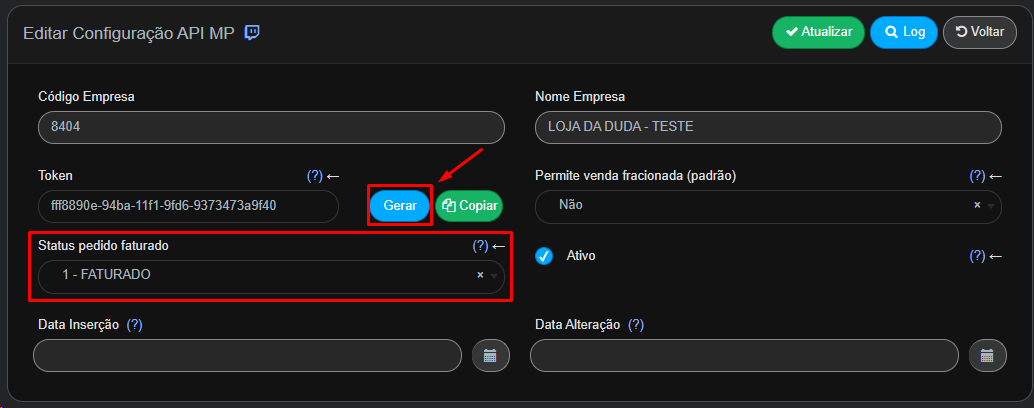The height and width of the screenshot is (408, 1034).
Task: Click the help (?) icon for Permite venda fracionada
Action: [977, 176]
